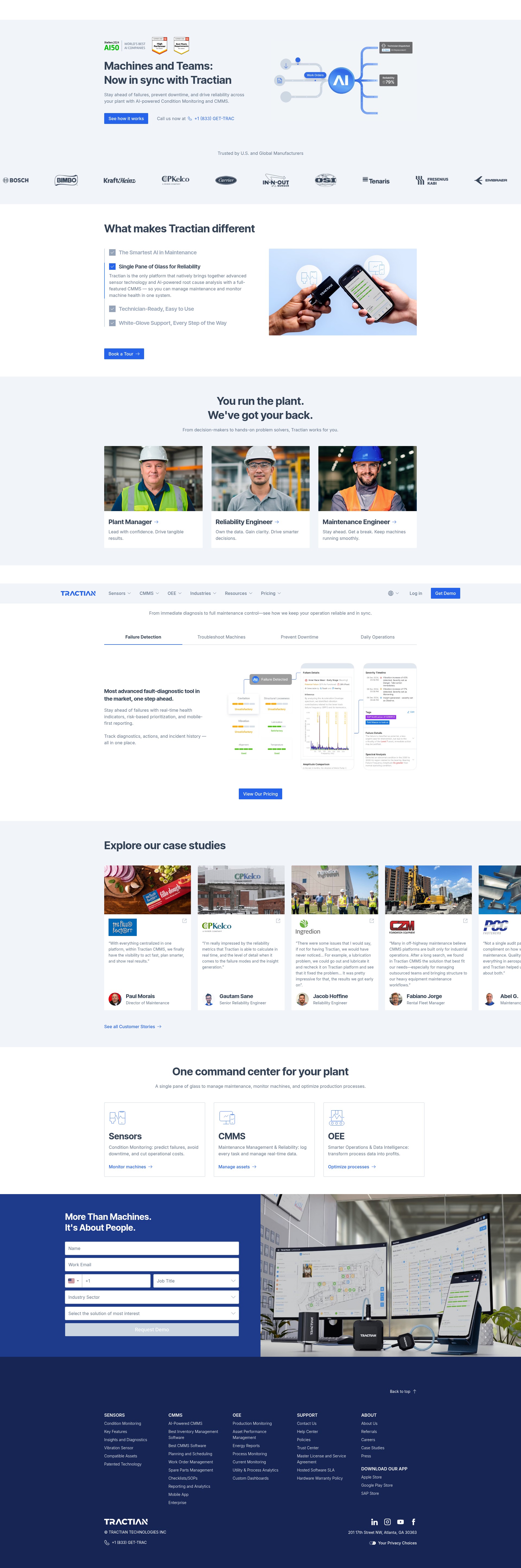Open the Industry Sector dropdown

(152, 1297)
